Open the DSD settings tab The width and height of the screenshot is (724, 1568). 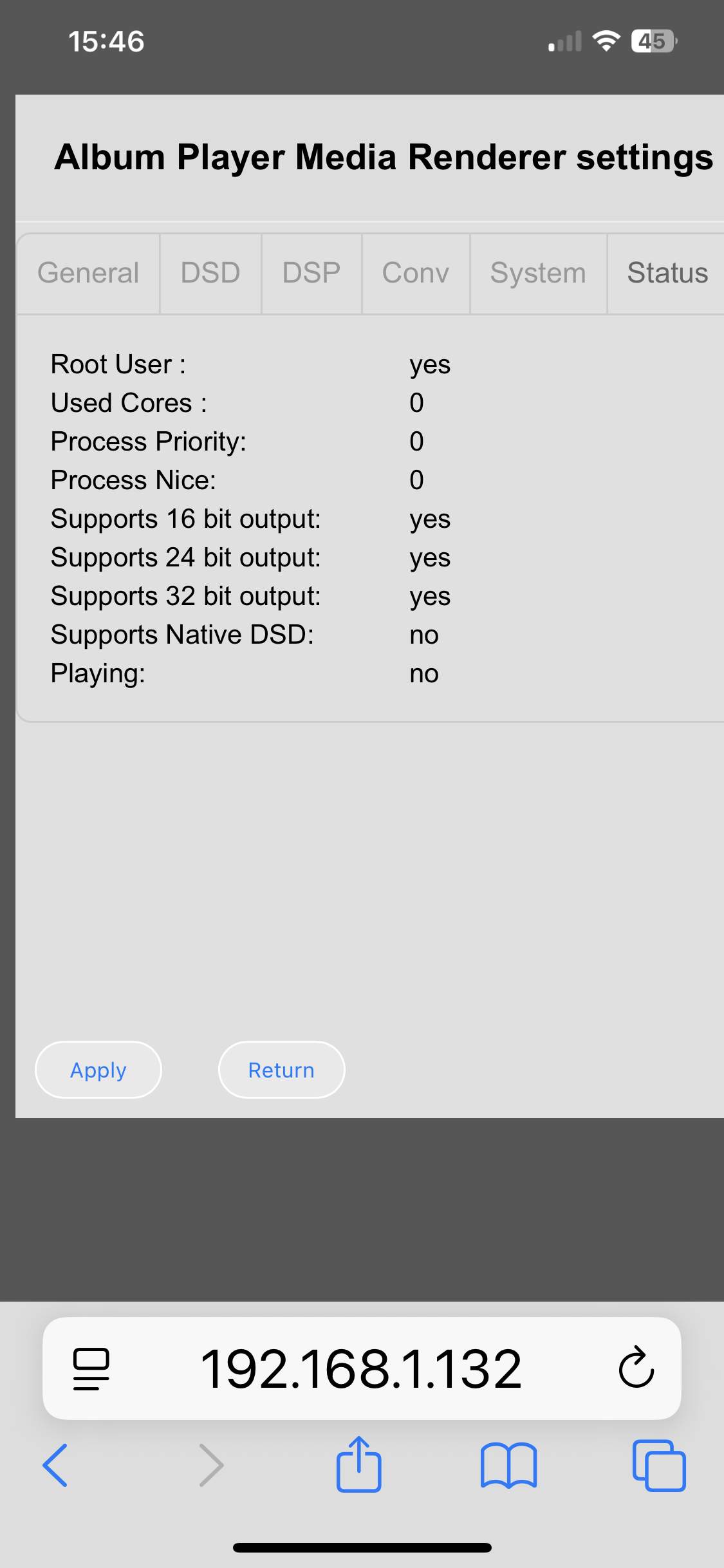coord(210,274)
